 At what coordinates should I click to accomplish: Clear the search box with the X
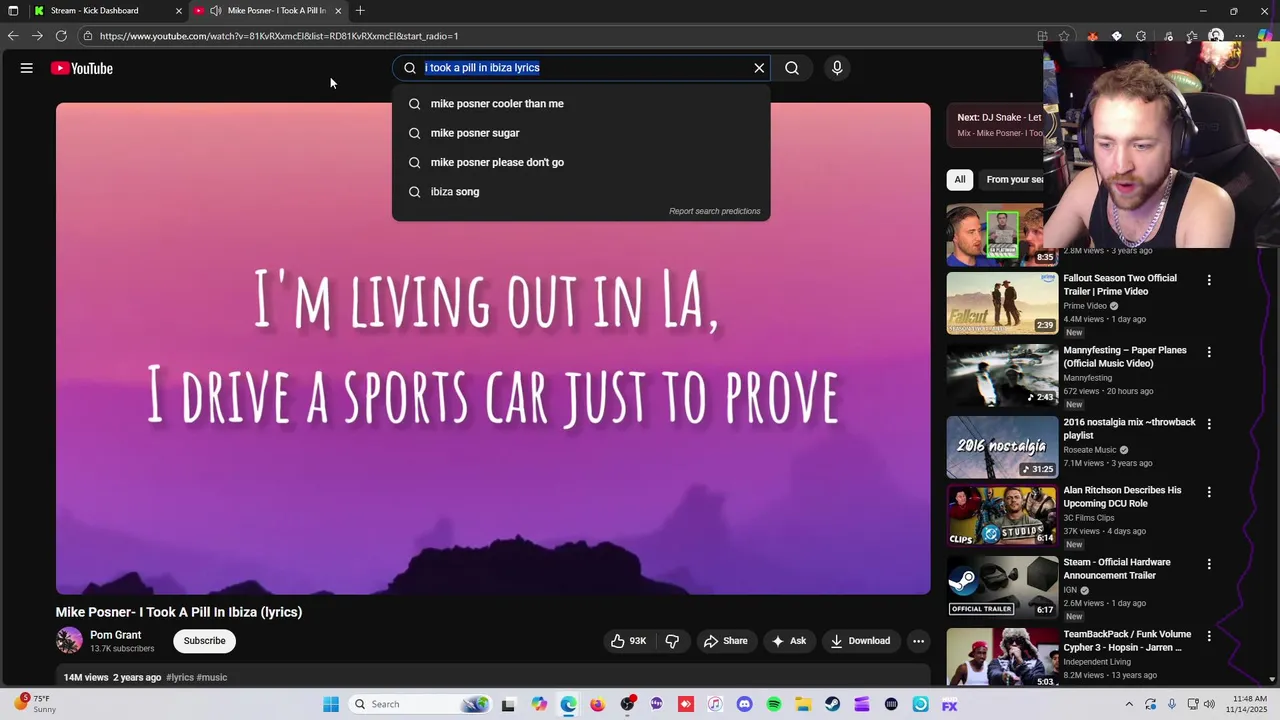[759, 68]
